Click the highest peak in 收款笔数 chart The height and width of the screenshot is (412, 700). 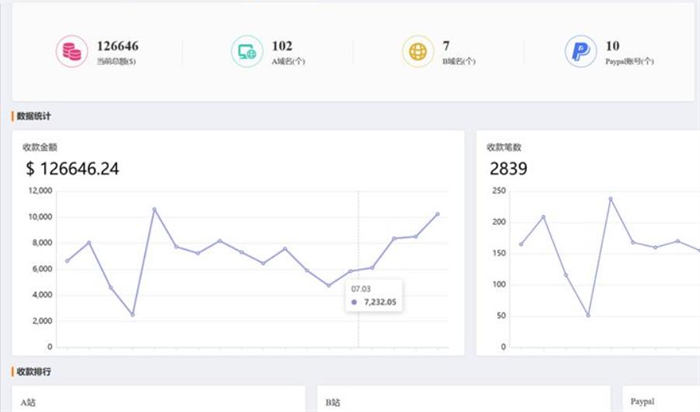tap(610, 199)
